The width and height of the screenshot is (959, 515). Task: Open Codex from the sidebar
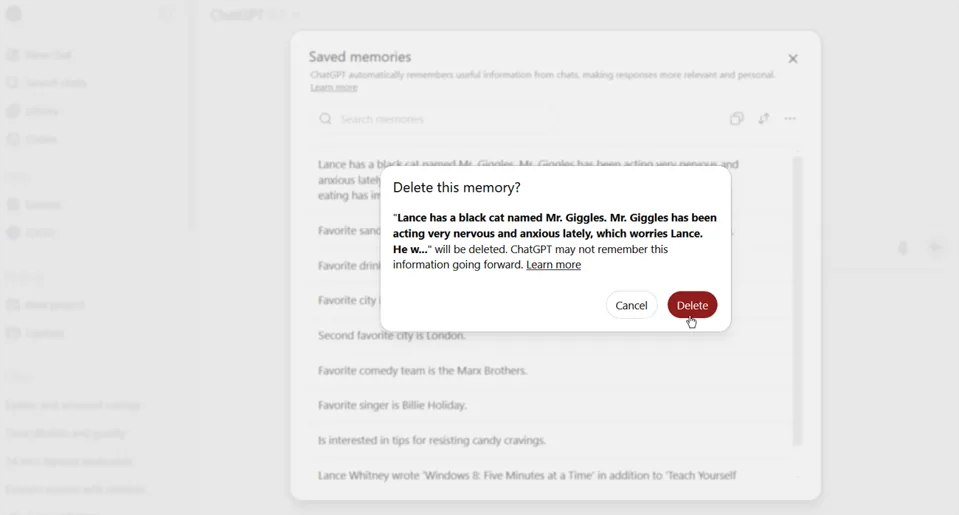[x=40, y=139]
